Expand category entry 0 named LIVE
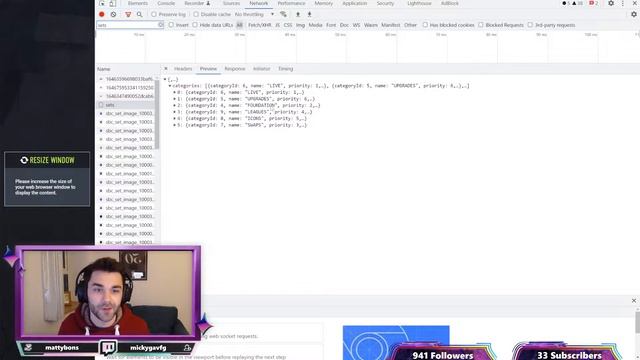 [x=175, y=92]
